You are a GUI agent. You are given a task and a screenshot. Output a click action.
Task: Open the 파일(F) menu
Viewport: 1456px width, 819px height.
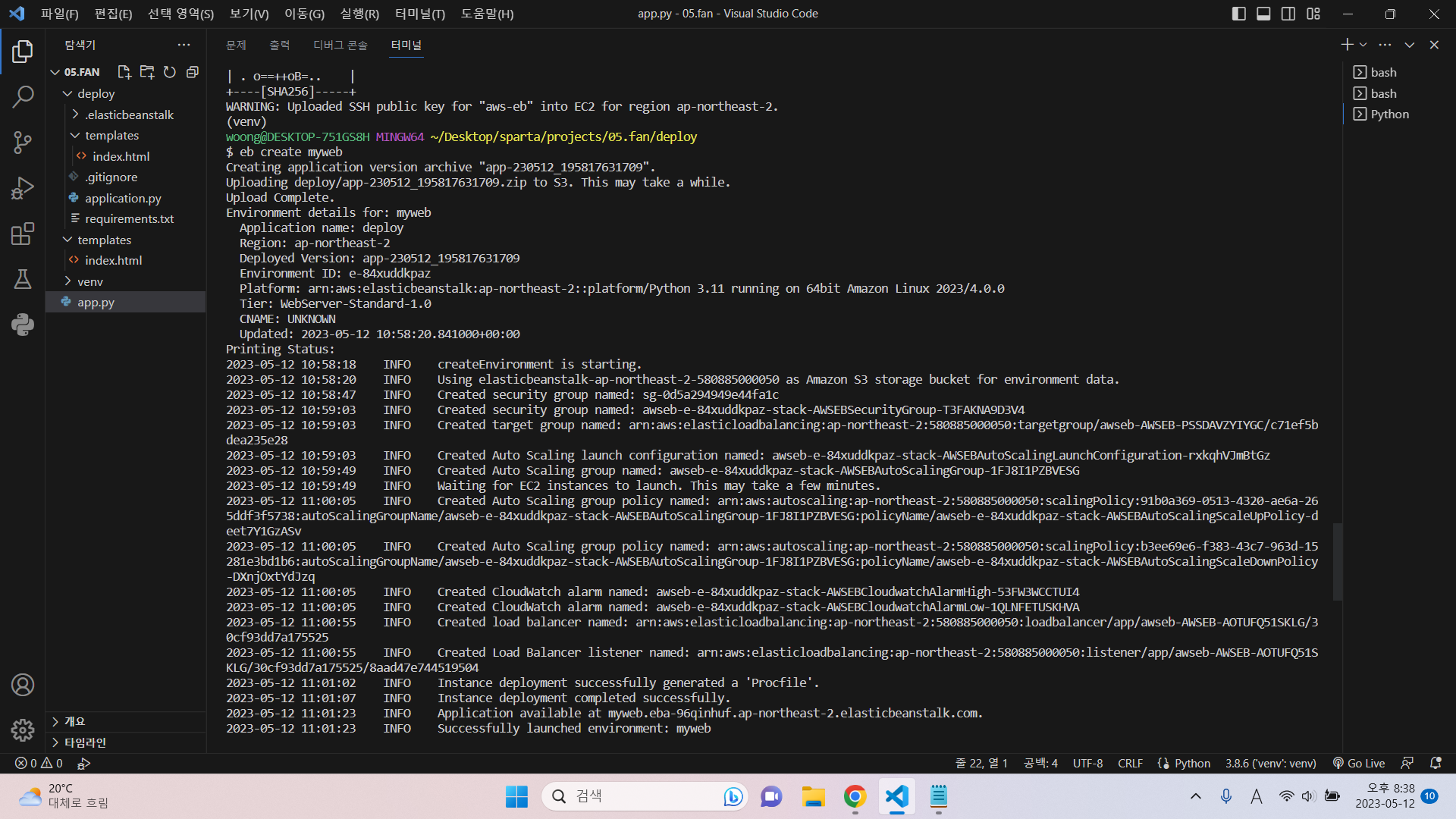coord(60,14)
